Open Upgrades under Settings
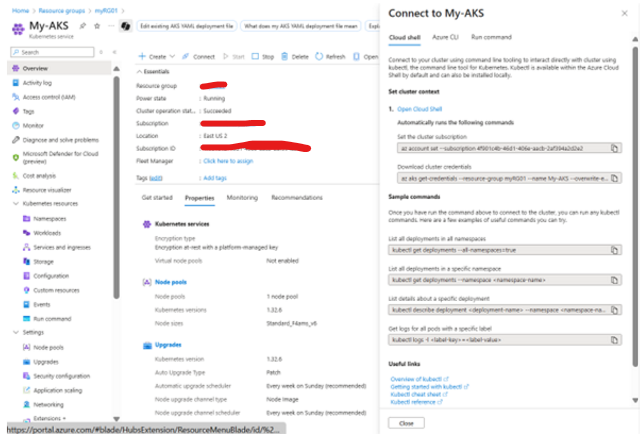Screen dimensions: 640x444 [46, 362]
